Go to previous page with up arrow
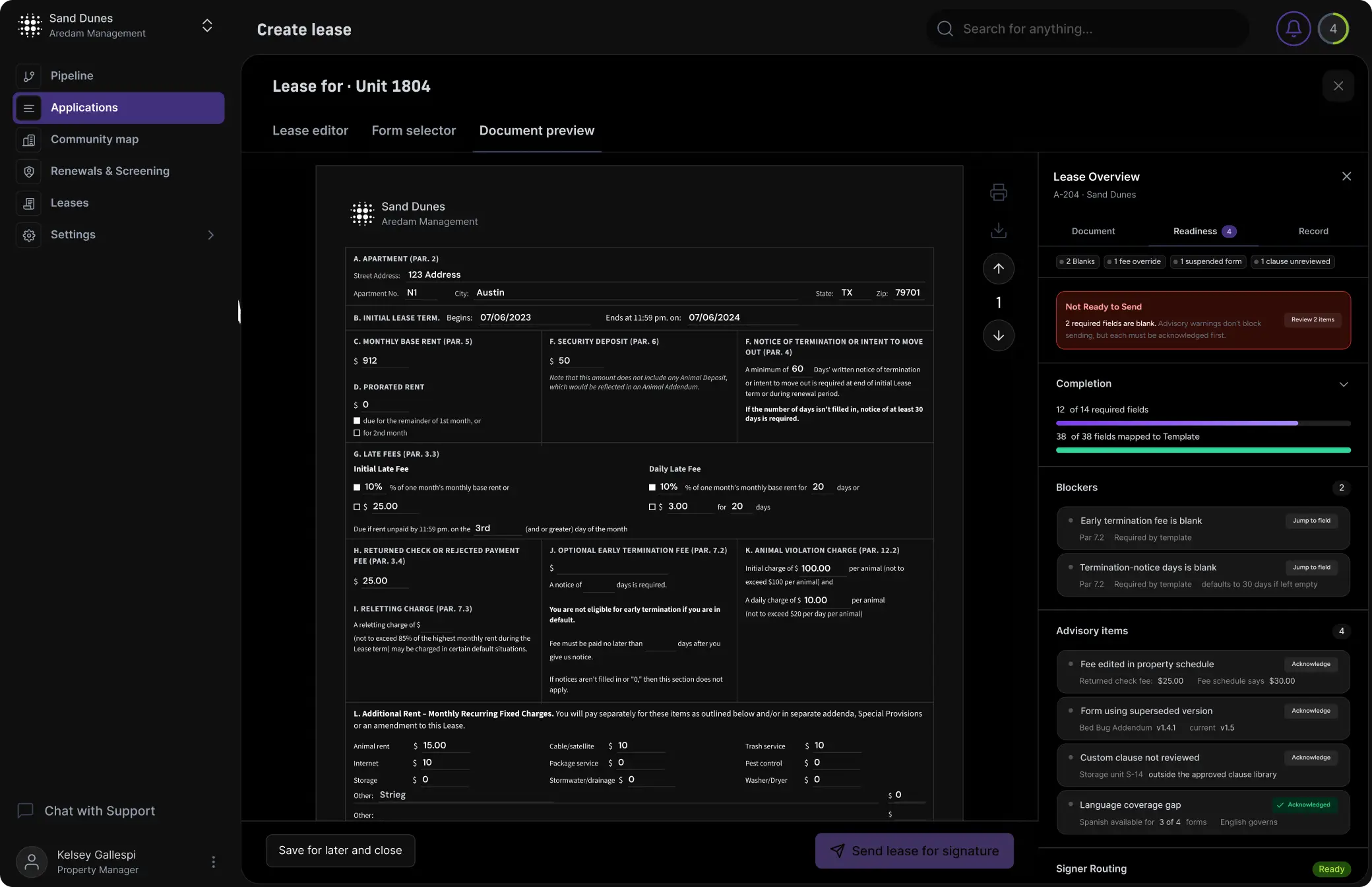The width and height of the screenshot is (1372, 887). pyautogui.click(x=999, y=269)
